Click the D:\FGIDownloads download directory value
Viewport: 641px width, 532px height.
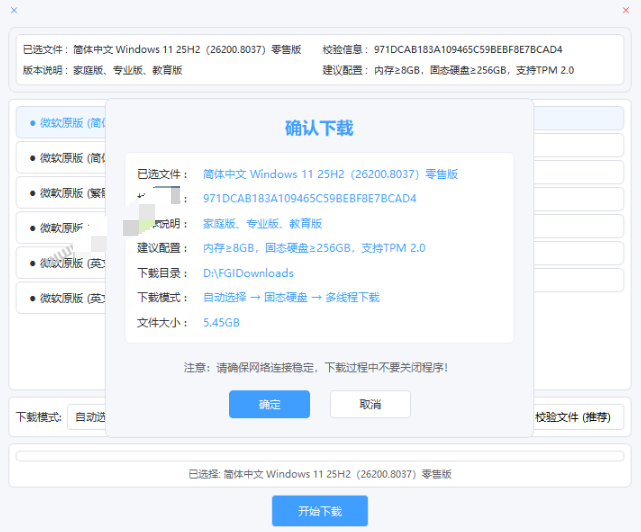pos(248,273)
